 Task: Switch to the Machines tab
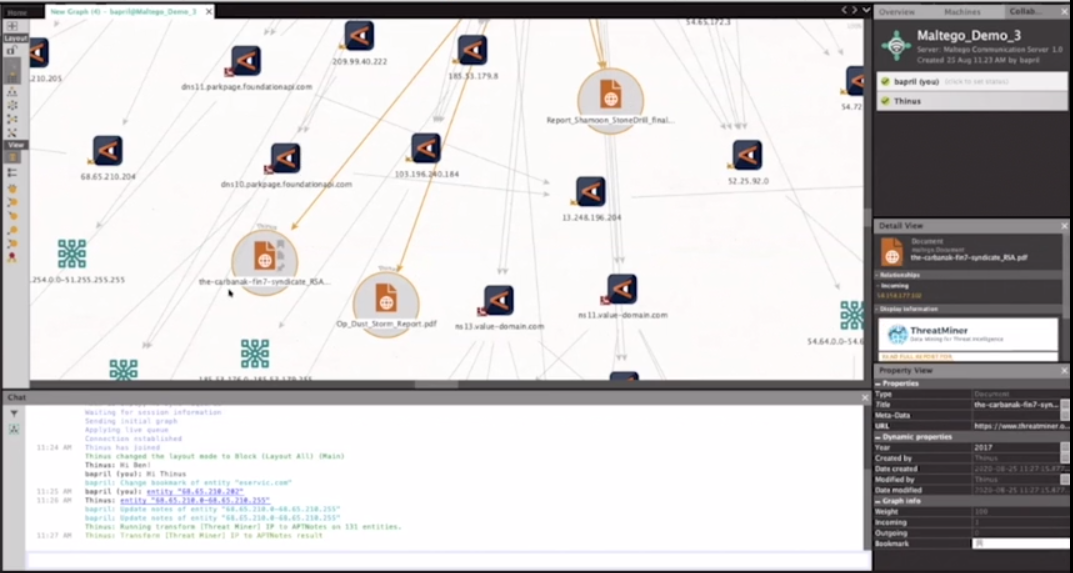point(962,12)
